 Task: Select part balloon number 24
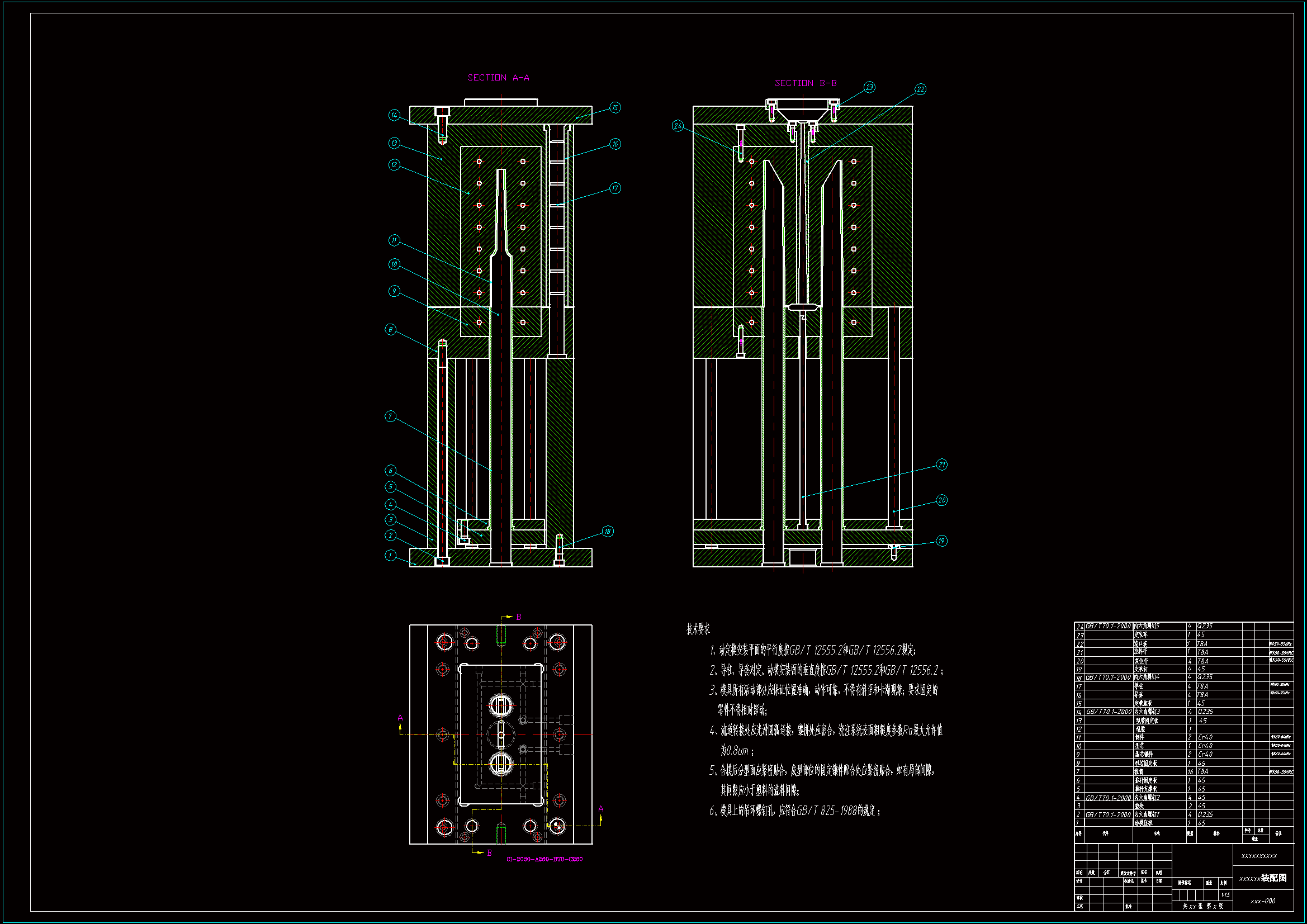678,126
